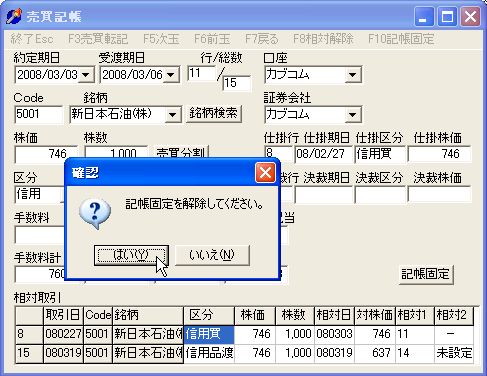487x376 pixels.
Task: Select the F10記帳固定 menu item
Action: (x=401, y=39)
